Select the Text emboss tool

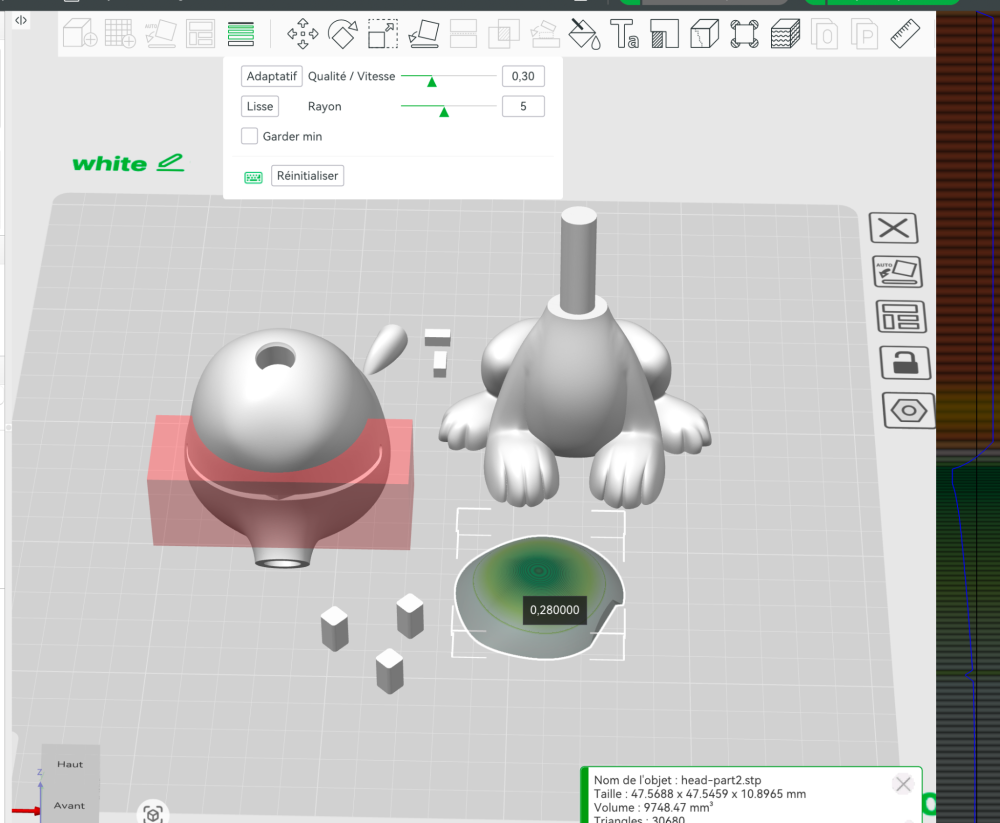pos(624,34)
